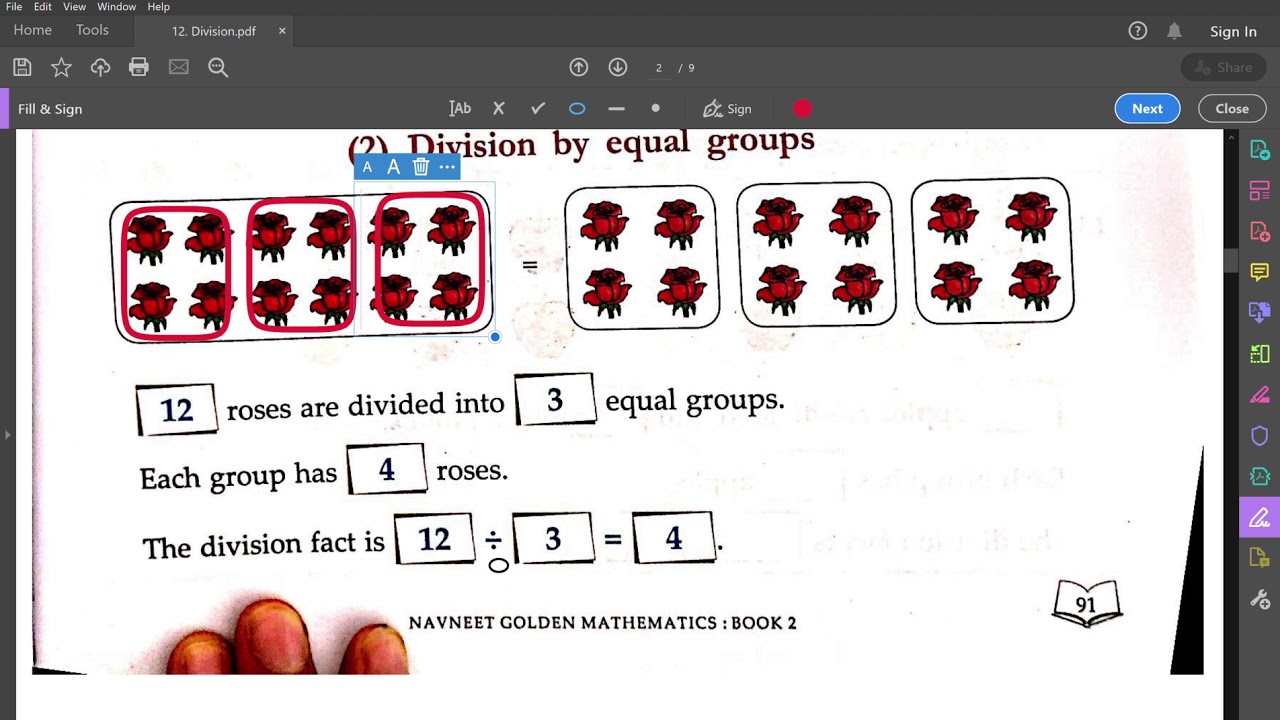Open More Tools wrench icon
The height and width of the screenshot is (720, 1280).
click(1260, 600)
